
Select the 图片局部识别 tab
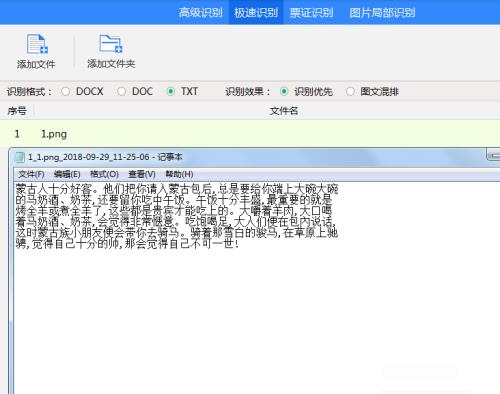[x=382, y=13]
